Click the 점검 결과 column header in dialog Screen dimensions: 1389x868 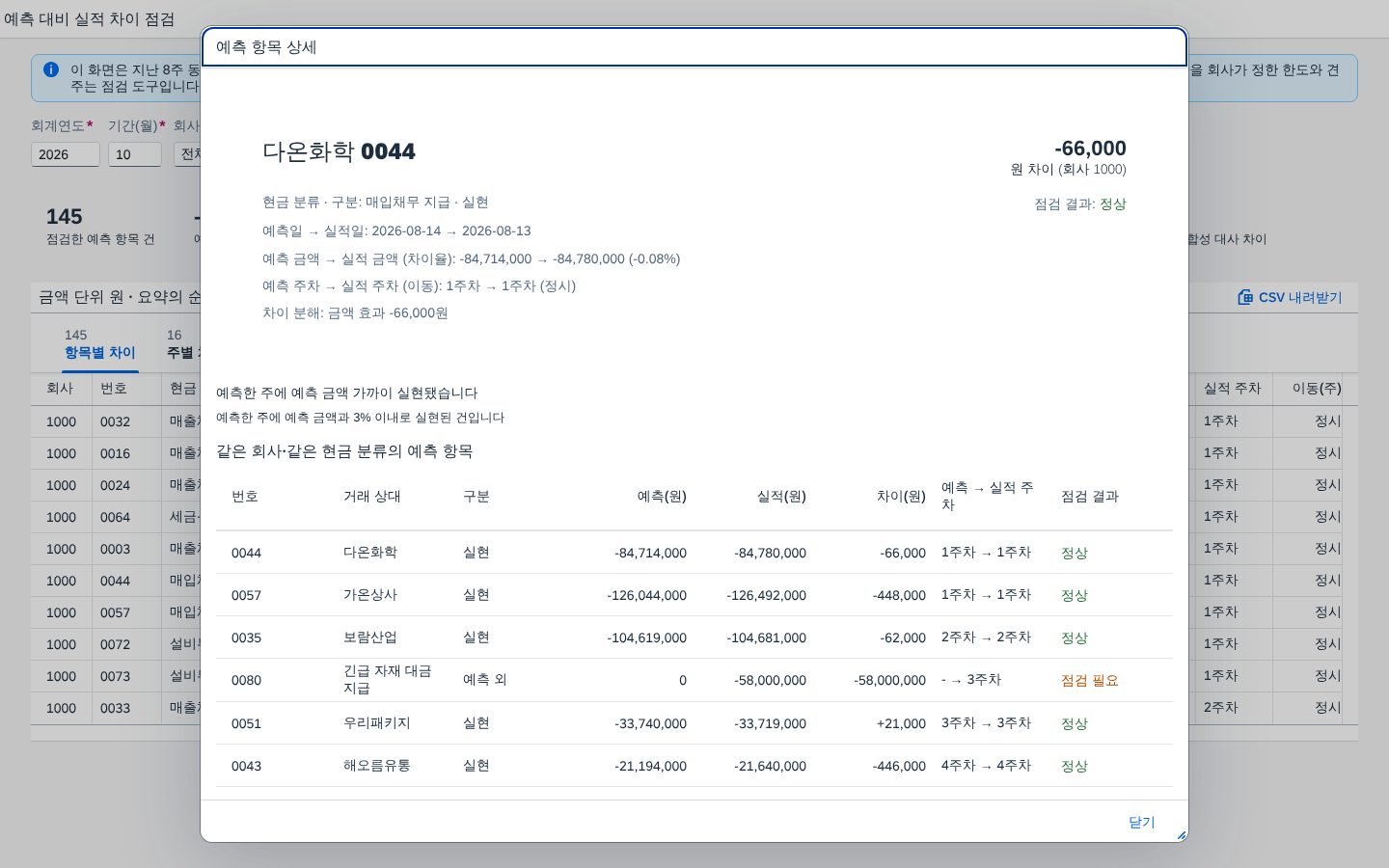(x=1089, y=496)
